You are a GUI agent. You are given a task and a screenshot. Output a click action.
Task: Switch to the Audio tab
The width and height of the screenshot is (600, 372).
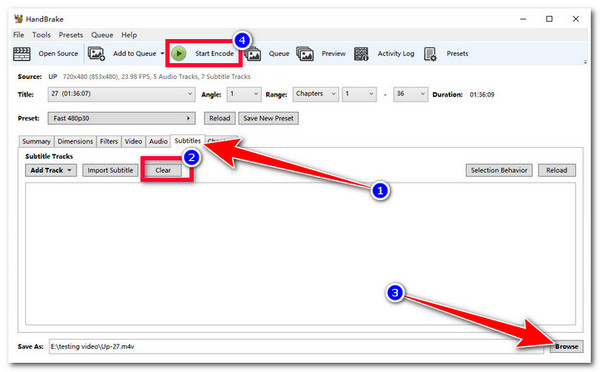[x=158, y=141]
